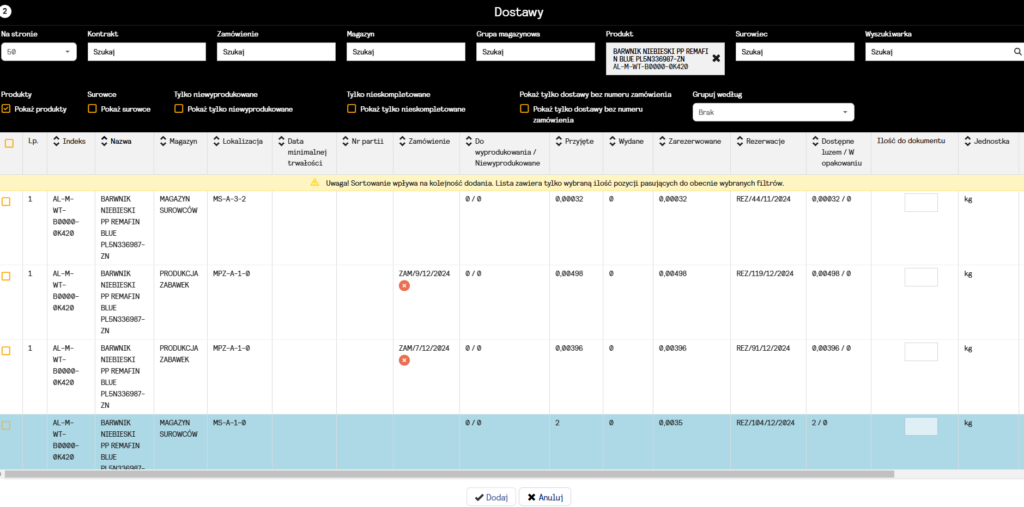Expand the Grupuj według dropdown

(773, 113)
